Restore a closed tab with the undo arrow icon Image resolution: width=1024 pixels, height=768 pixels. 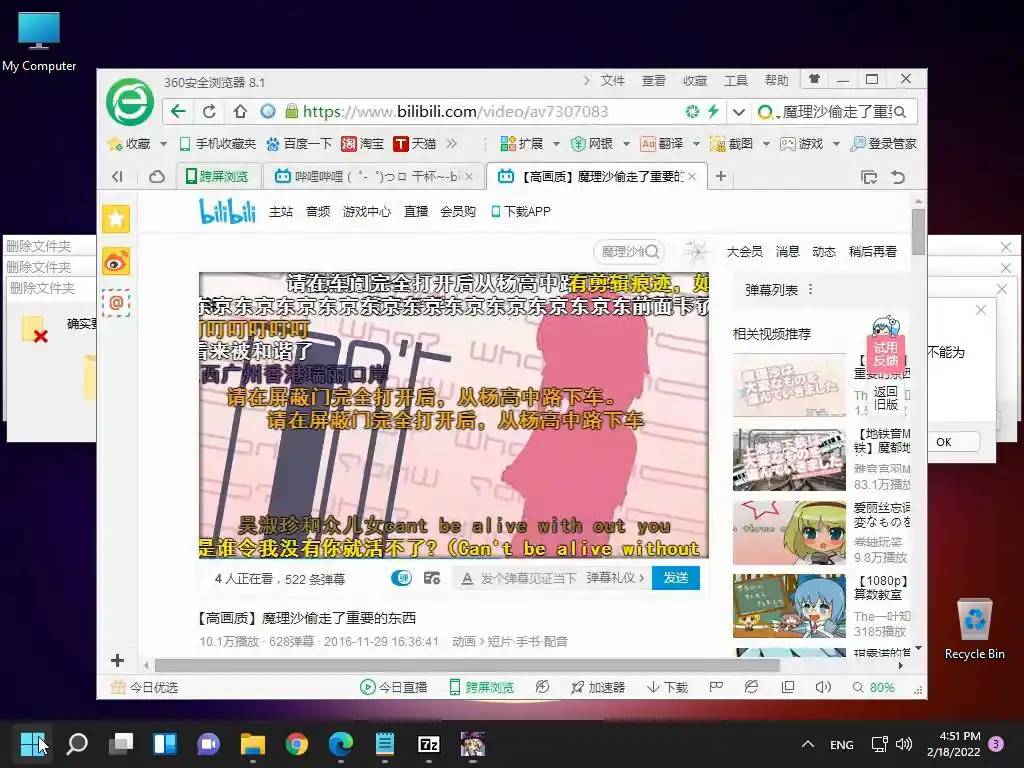coord(898,177)
